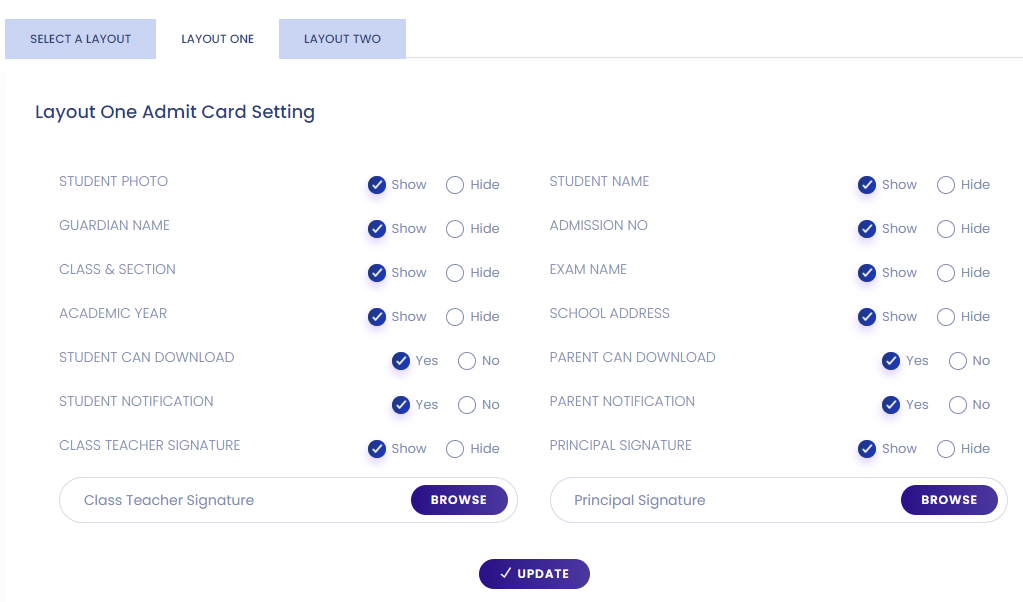Disable Parent Notification with No option

pyautogui.click(x=958, y=405)
